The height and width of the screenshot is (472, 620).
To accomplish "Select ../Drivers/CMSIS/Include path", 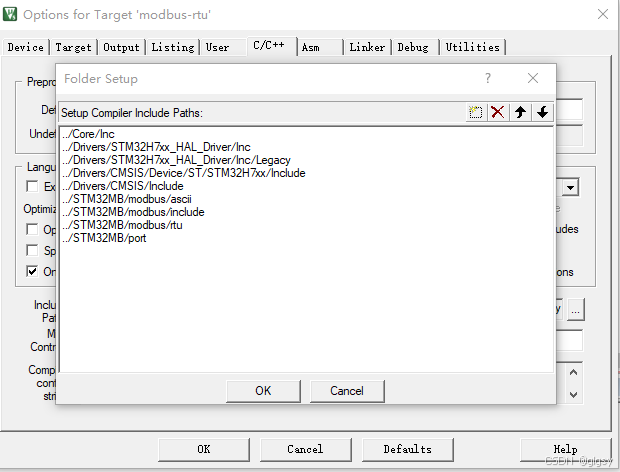I will (x=123, y=186).
